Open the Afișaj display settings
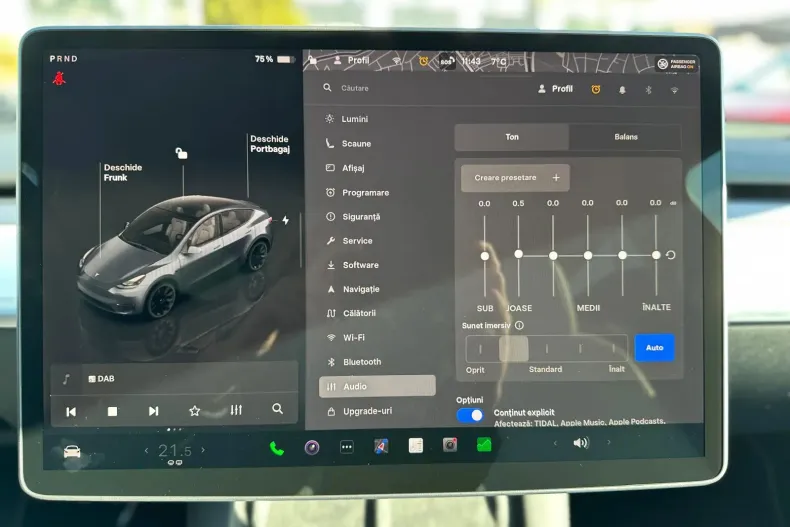This screenshot has width=790, height=527. pos(346,168)
